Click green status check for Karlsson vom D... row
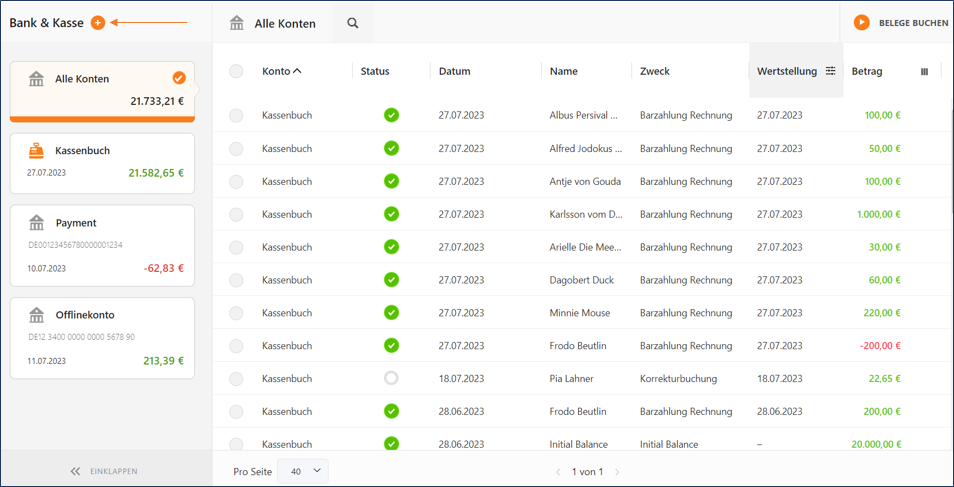The width and height of the screenshot is (954, 487). 391,214
